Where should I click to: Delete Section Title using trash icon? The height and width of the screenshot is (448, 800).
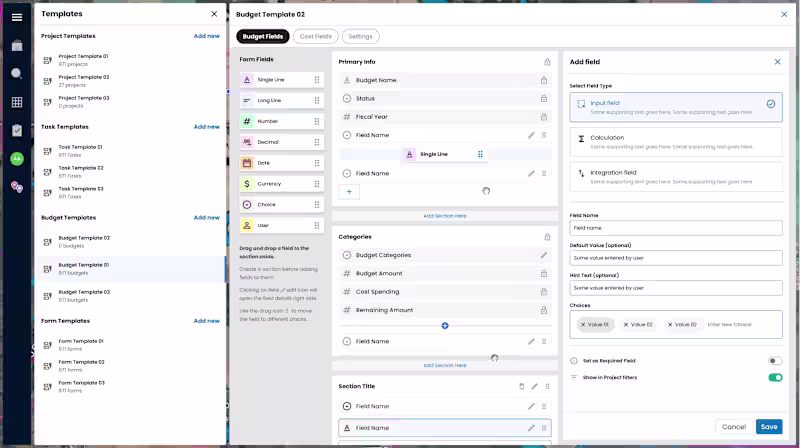[521, 386]
